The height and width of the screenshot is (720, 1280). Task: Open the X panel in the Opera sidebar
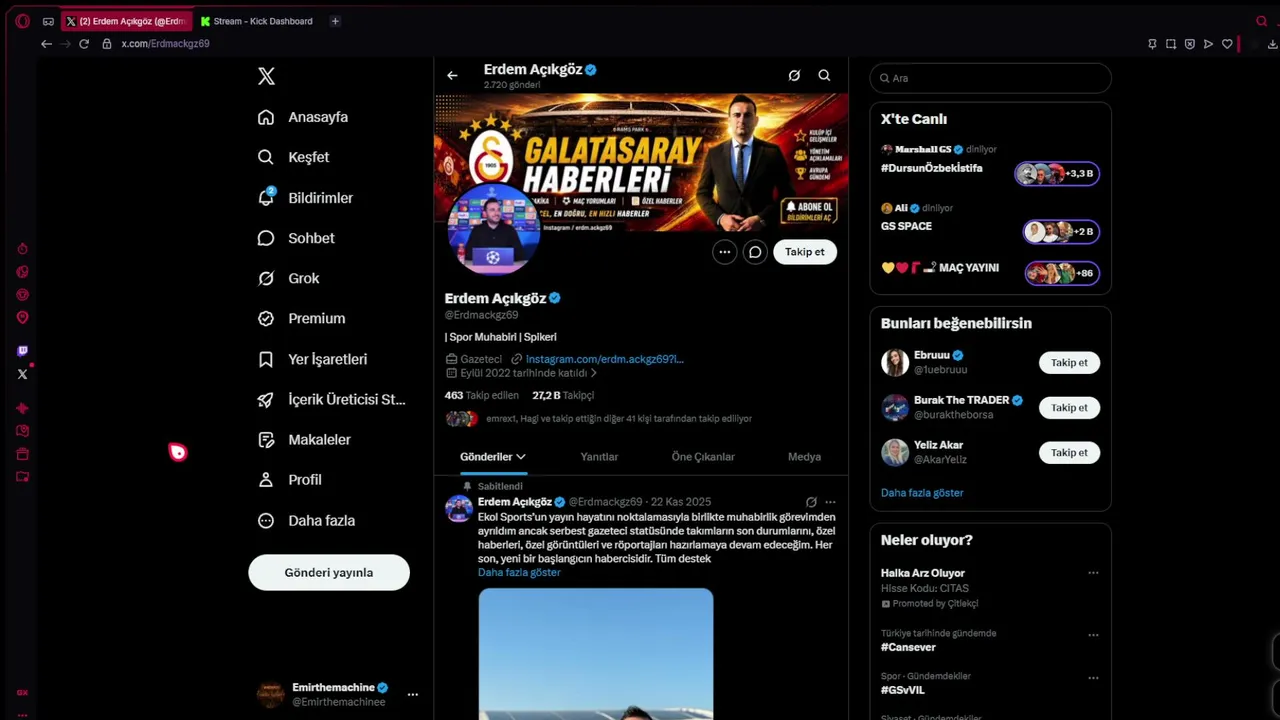click(x=22, y=374)
